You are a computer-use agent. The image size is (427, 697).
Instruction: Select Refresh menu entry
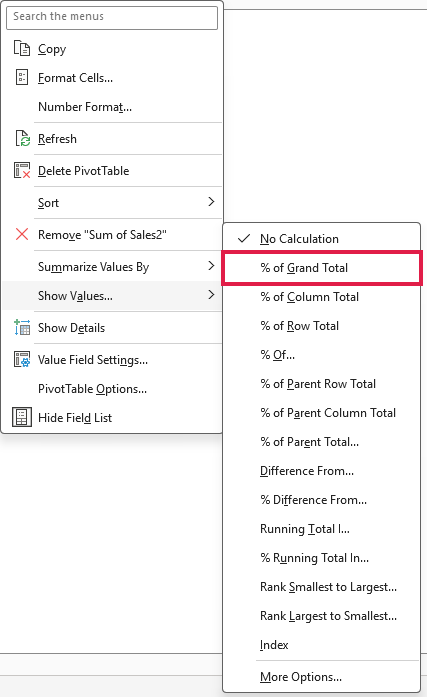pyautogui.click(x=112, y=139)
